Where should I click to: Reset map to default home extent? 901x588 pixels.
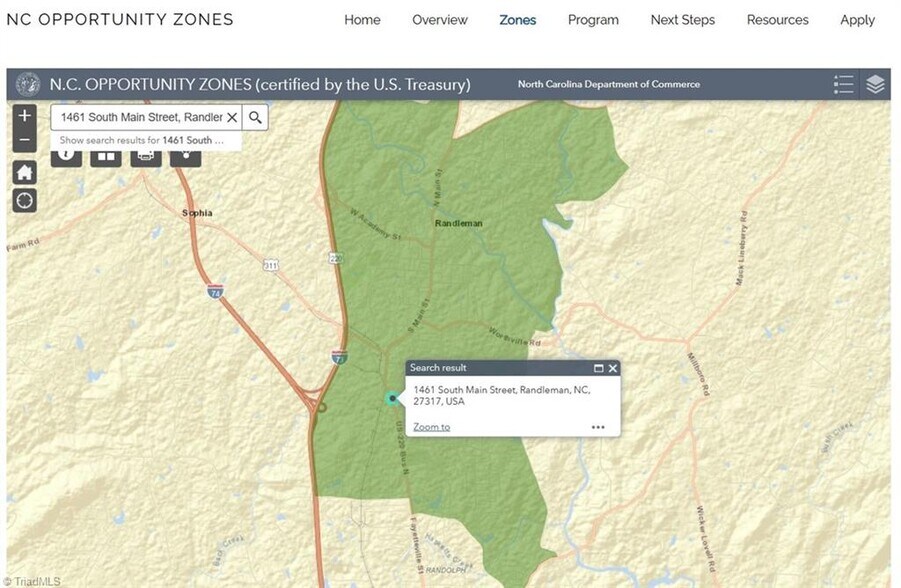coord(25,172)
